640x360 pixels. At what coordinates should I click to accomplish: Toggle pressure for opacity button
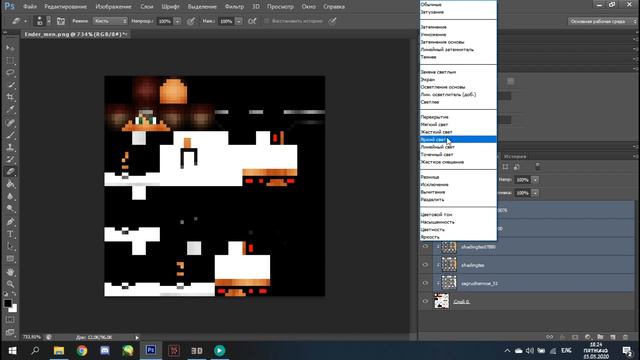pyautogui.click(x=191, y=21)
